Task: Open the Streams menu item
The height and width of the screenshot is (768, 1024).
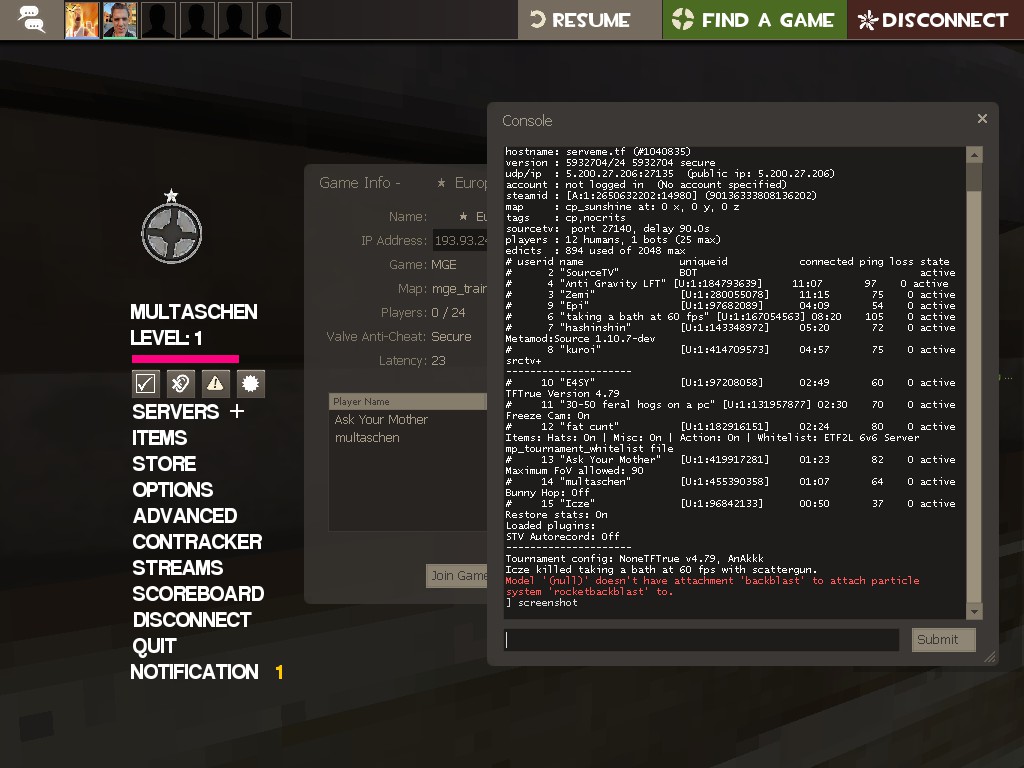Action: pyautogui.click(x=178, y=568)
